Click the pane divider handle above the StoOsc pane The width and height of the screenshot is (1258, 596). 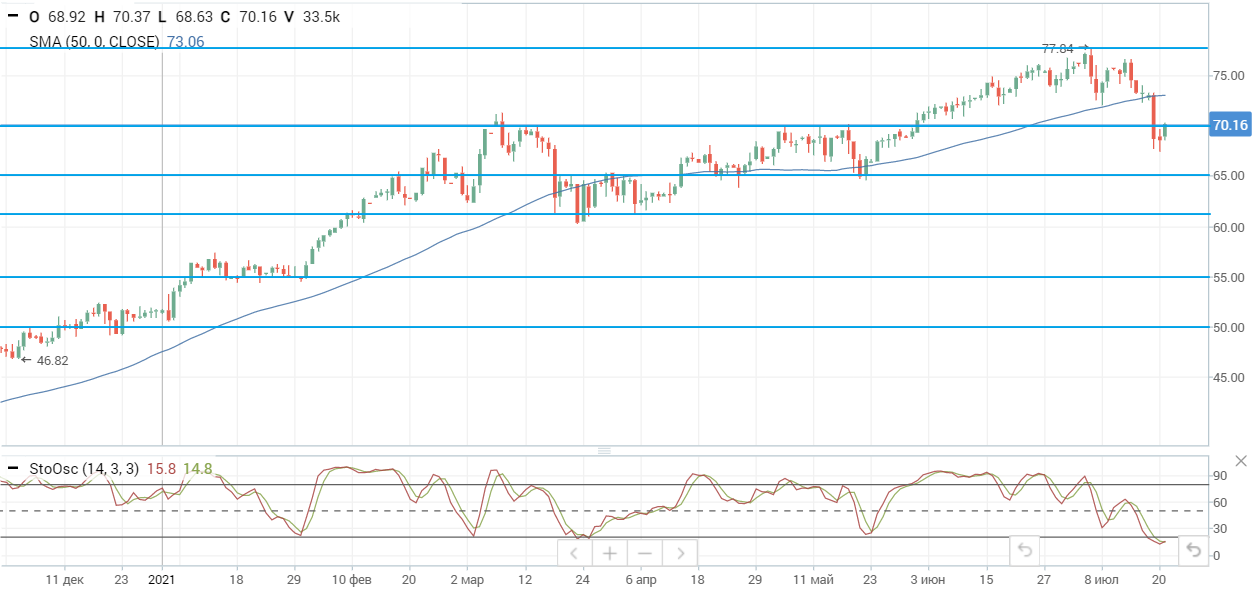click(604, 451)
